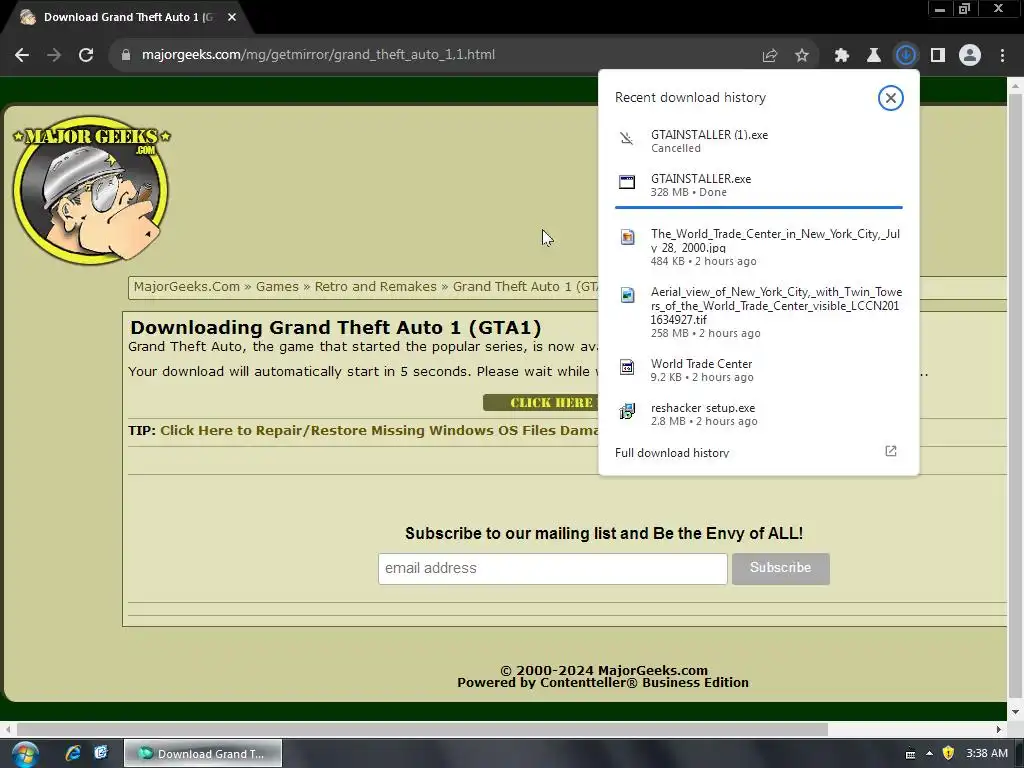Click the CLICK HERE download button
Screen dimensions: 1024x768
pos(541,403)
